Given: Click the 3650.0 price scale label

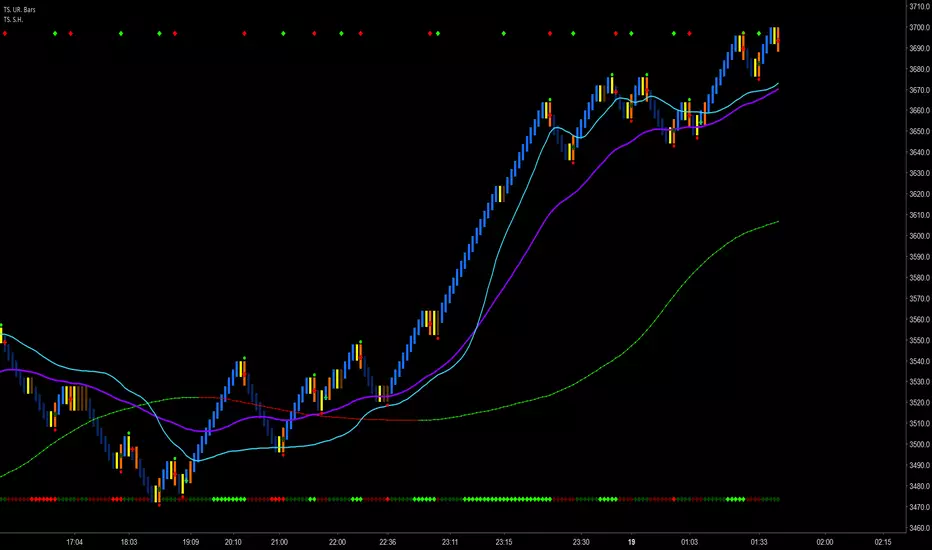Looking at the screenshot, I should [920, 131].
